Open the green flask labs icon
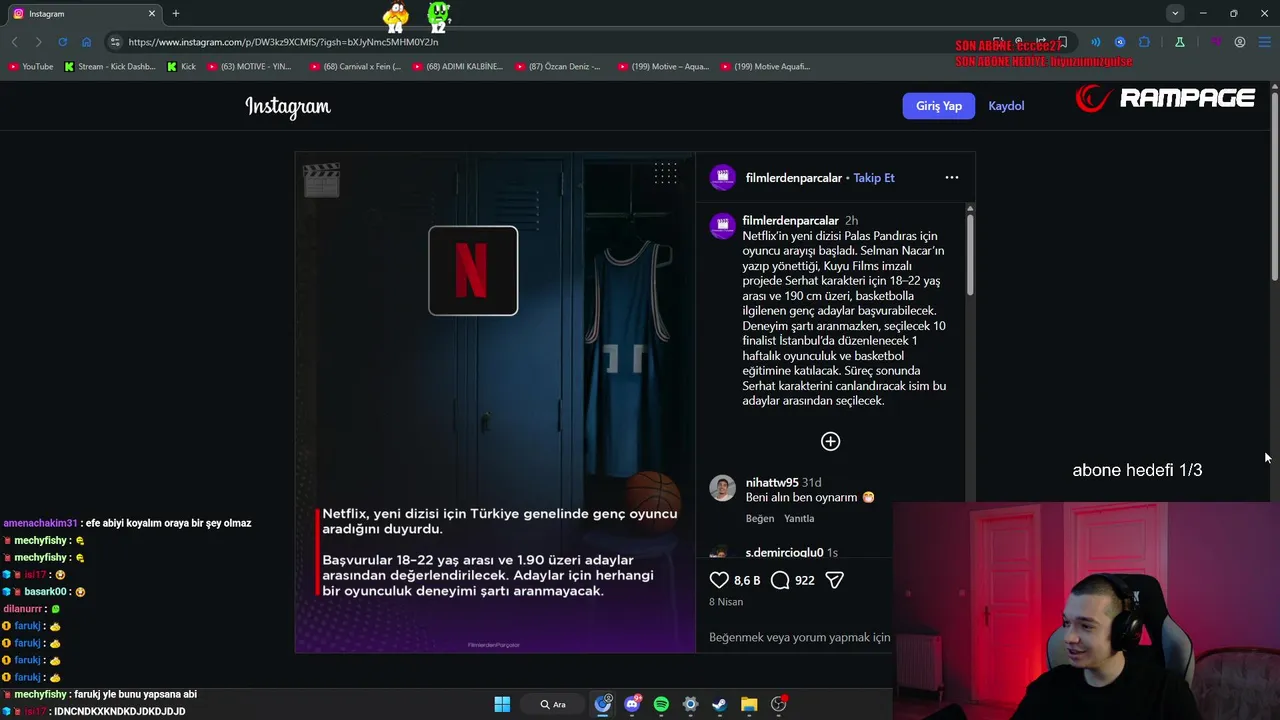 click(x=1180, y=42)
